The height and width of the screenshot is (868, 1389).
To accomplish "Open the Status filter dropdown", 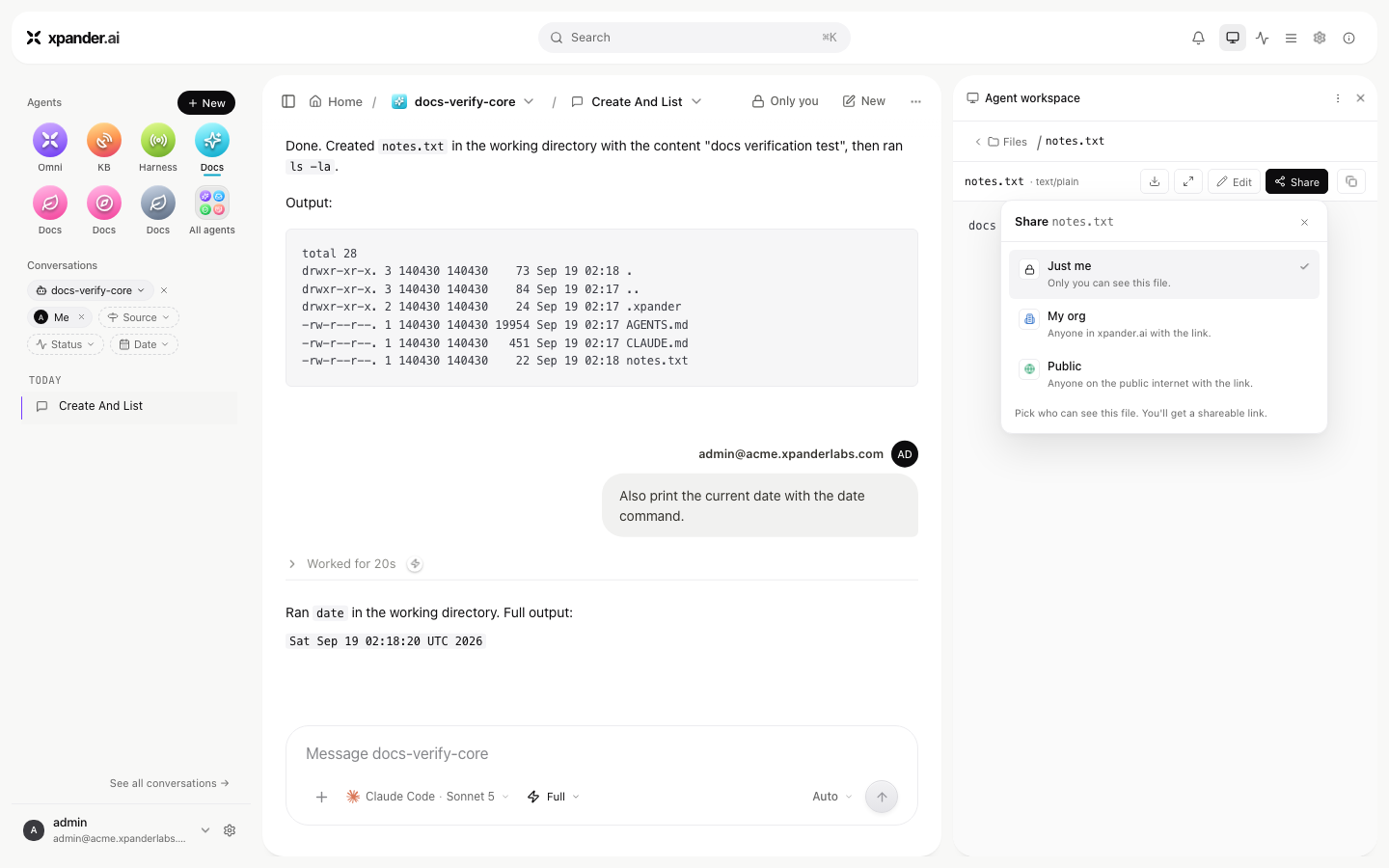I will point(66,344).
